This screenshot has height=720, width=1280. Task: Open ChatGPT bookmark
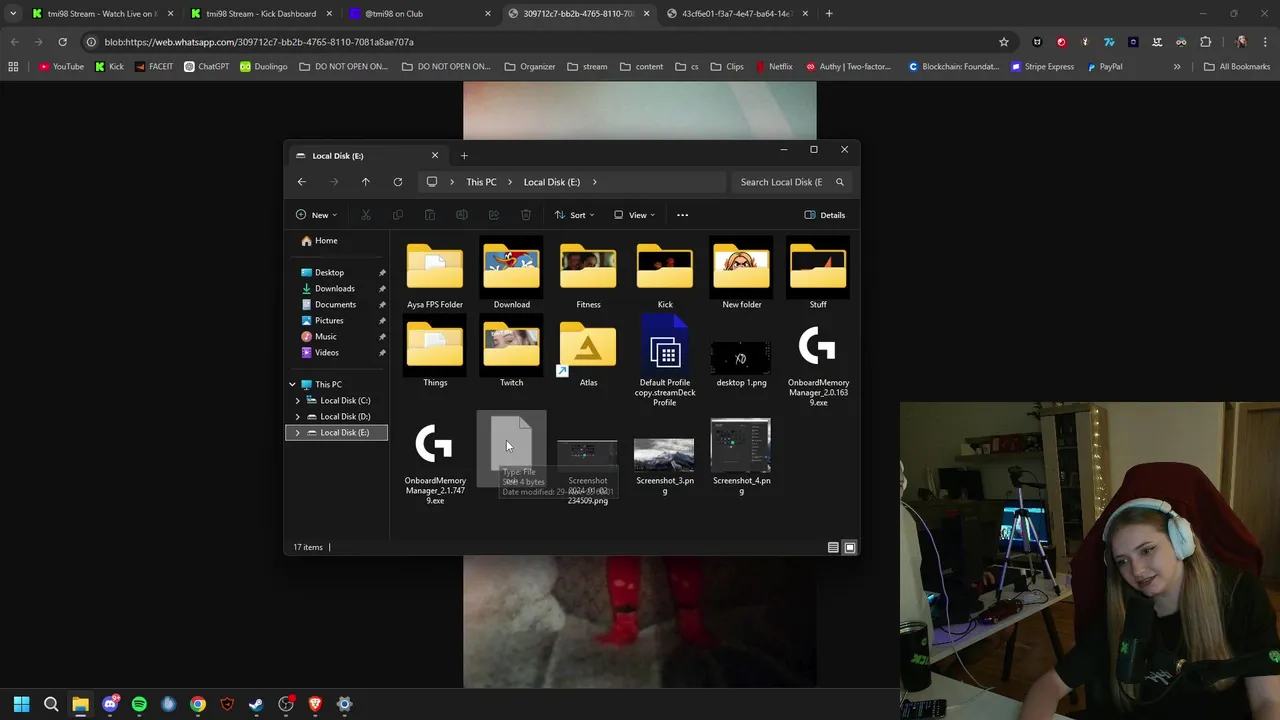coord(206,67)
